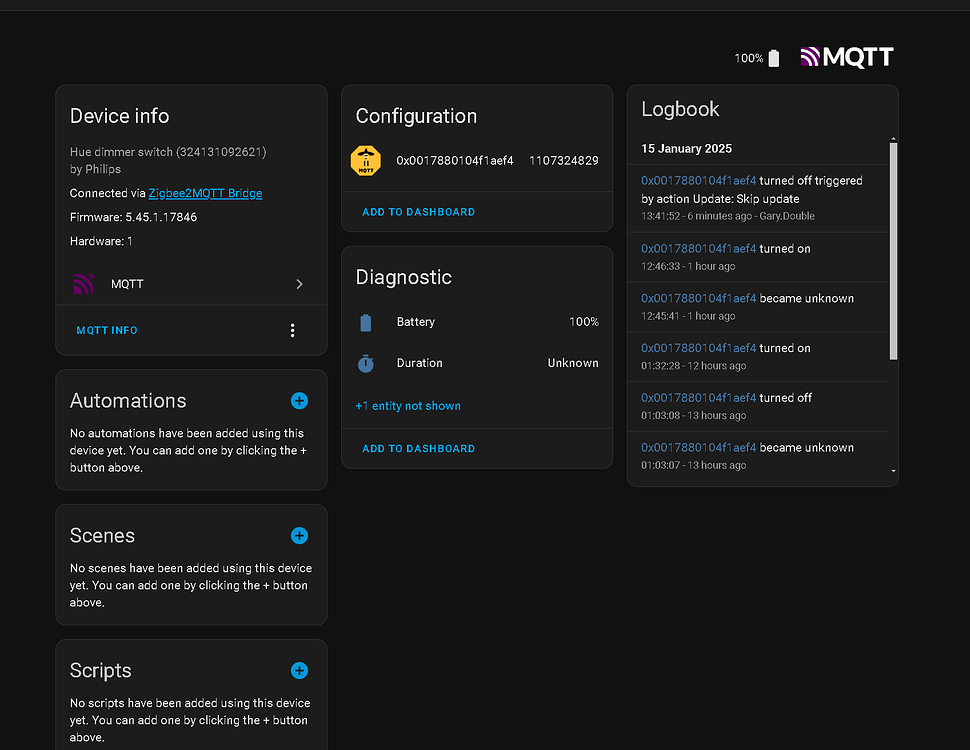Click the Duration timer icon in Diagnostic
The image size is (970, 750).
[366, 363]
